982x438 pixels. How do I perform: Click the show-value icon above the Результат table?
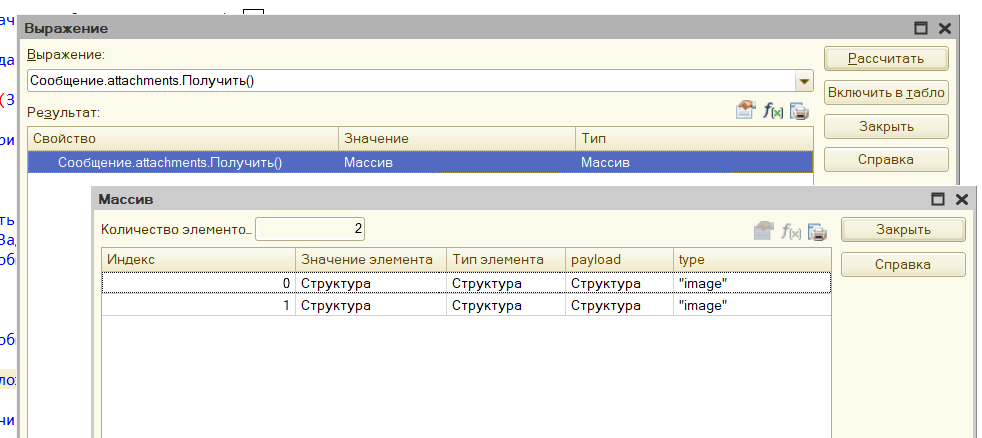tap(744, 111)
